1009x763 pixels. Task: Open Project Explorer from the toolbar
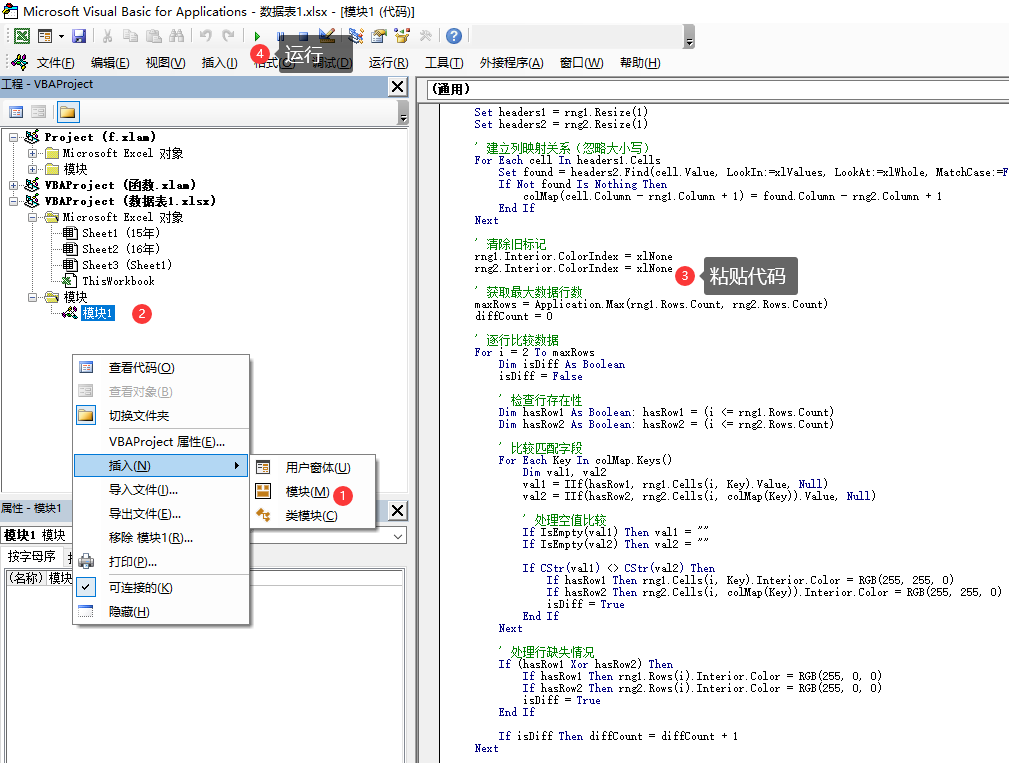coord(356,36)
